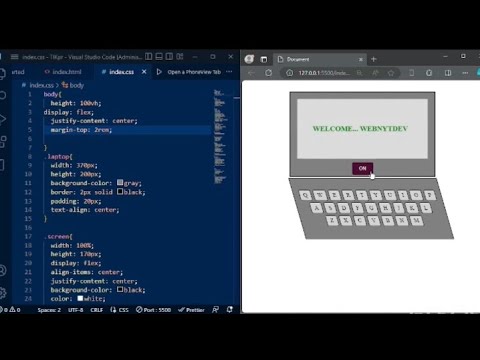Click UTF-8 encoding in the status bar
Image resolution: width=480 pixels, height=360 pixels.
pos(75,310)
